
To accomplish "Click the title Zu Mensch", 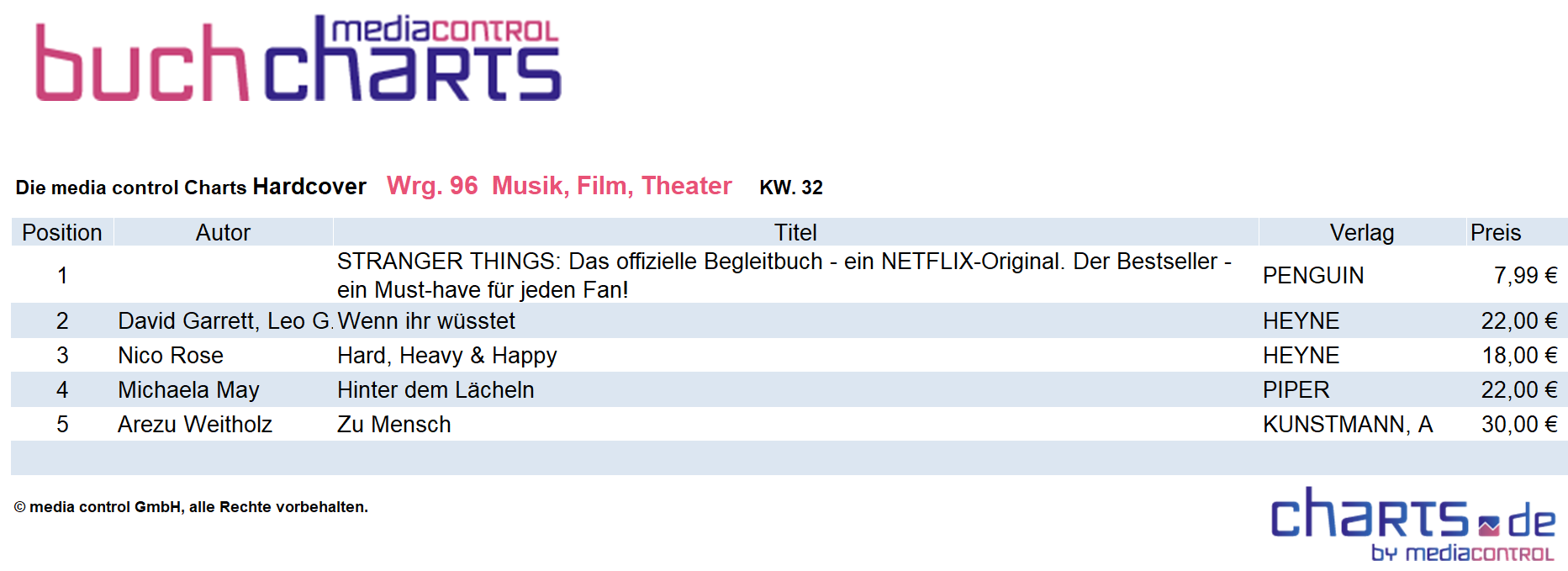I will [x=394, y=425].
